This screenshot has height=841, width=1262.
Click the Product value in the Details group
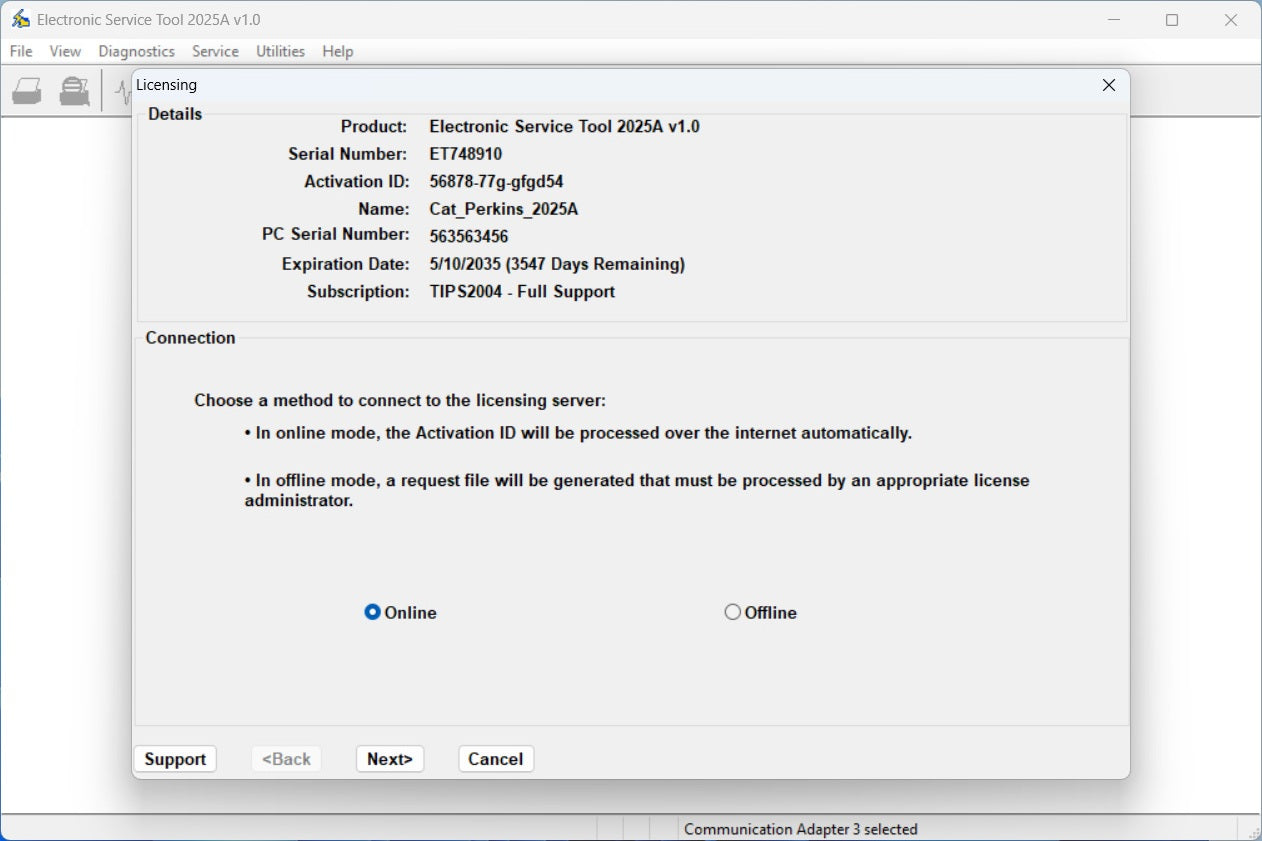[564, 127]
